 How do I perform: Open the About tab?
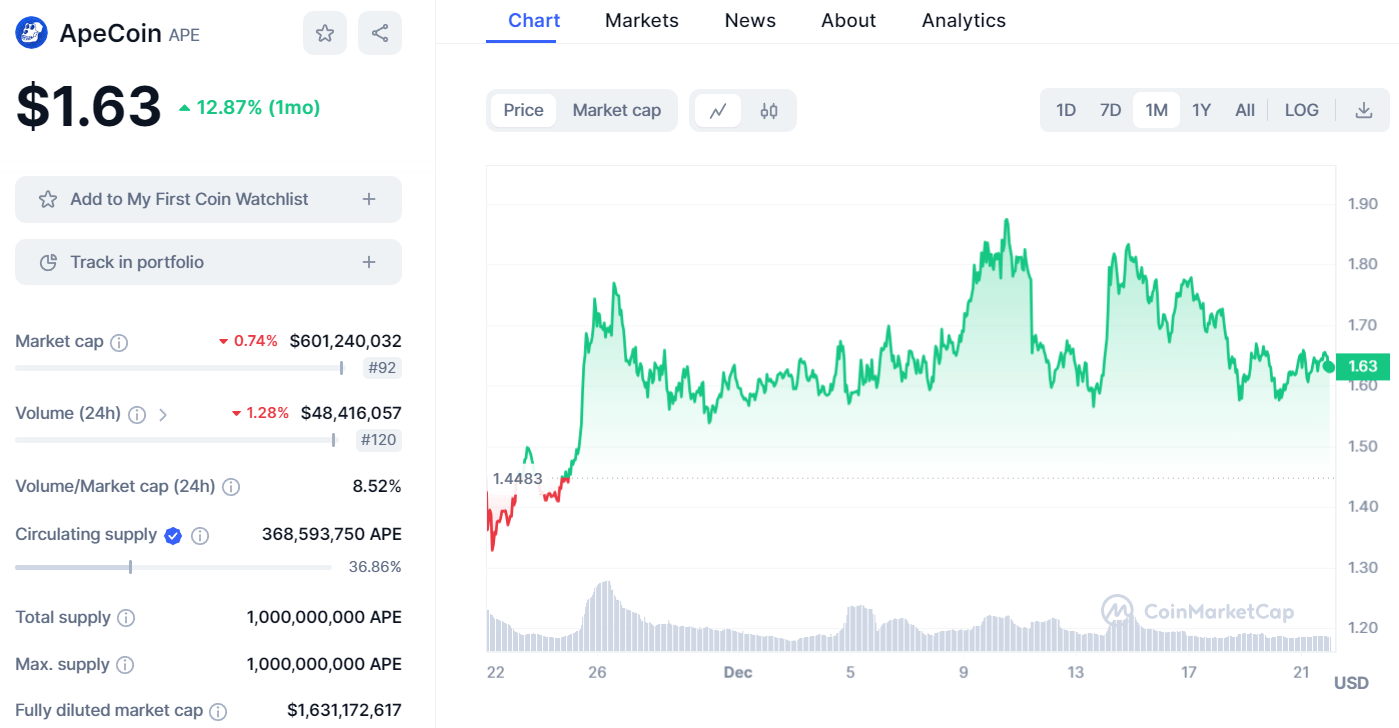point(849,21)
